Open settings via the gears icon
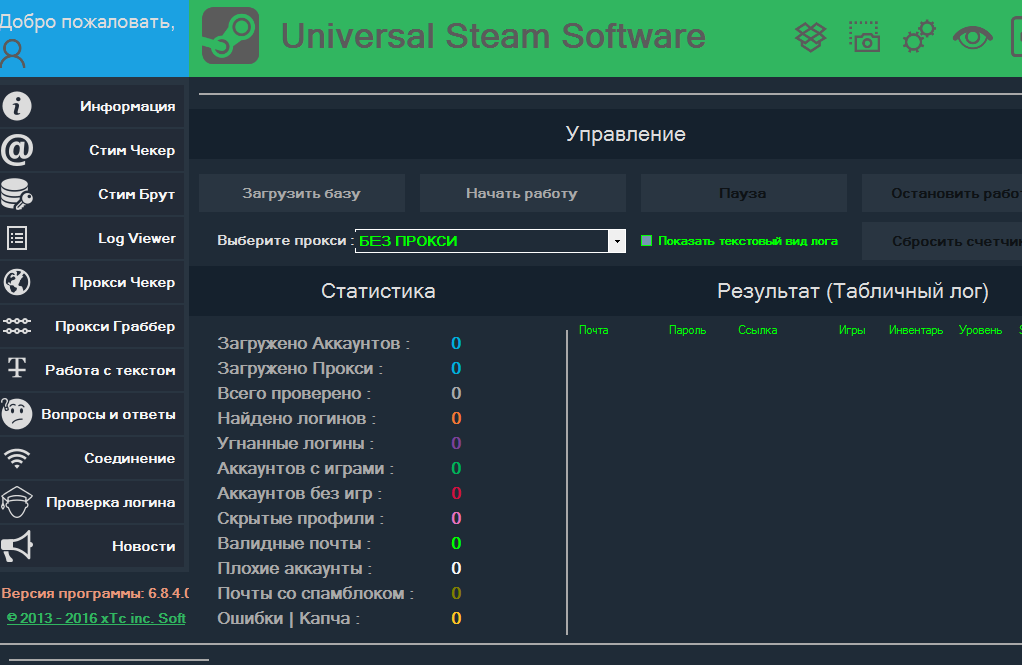Screen dimensions: 1022x665 pos(919,37)
